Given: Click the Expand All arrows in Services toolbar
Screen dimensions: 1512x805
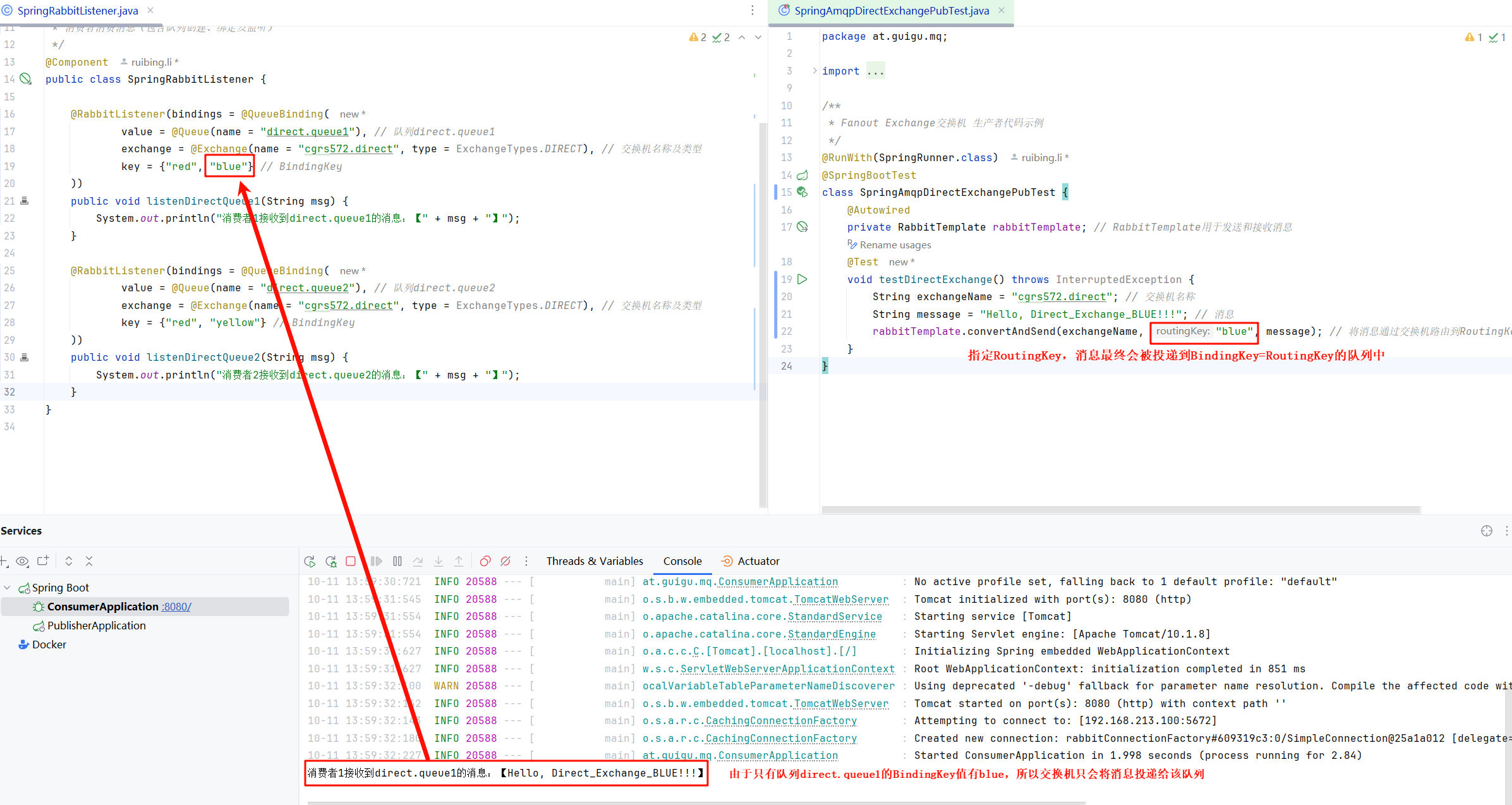Looking at the screenshot, I should pos(69,561).
